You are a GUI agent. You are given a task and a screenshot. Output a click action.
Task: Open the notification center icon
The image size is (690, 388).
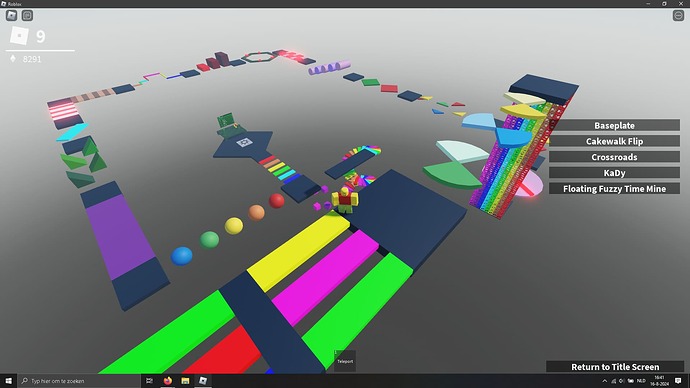(x=678, y=381)
